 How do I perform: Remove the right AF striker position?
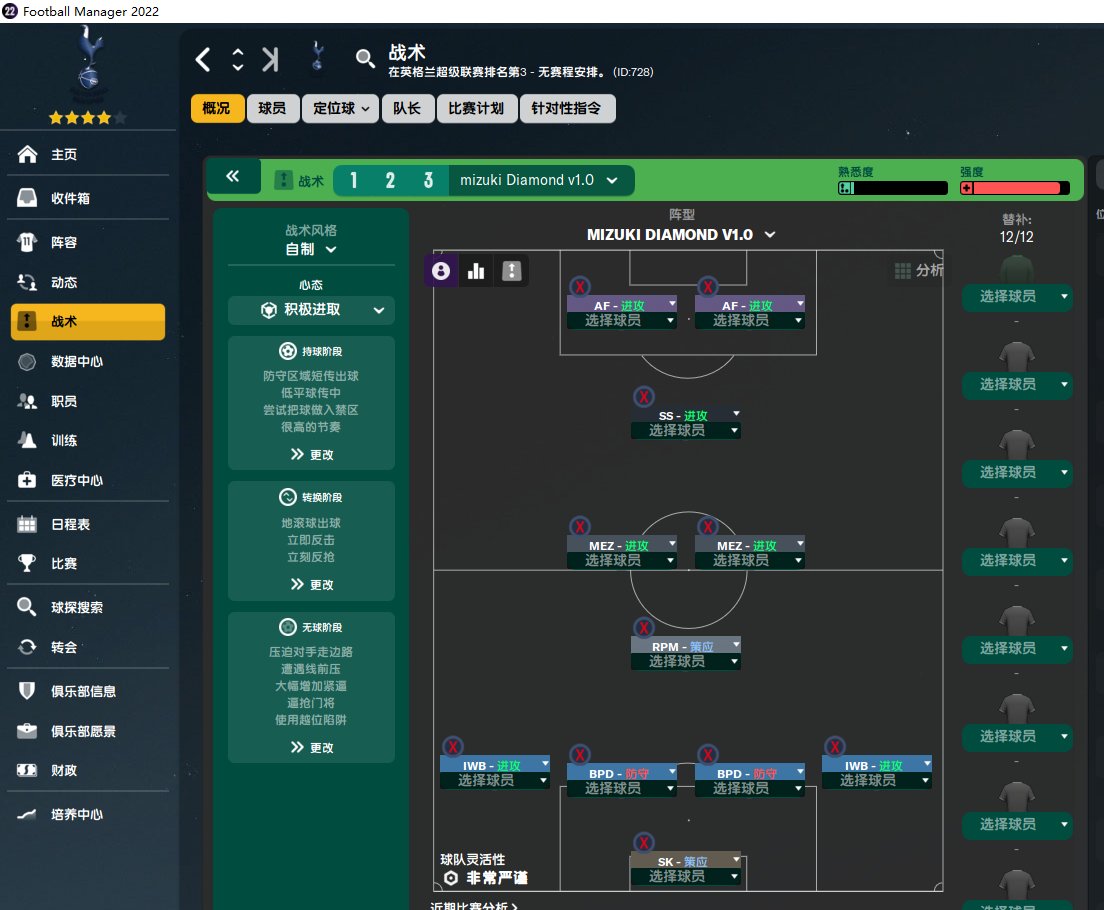coord(708,287)
